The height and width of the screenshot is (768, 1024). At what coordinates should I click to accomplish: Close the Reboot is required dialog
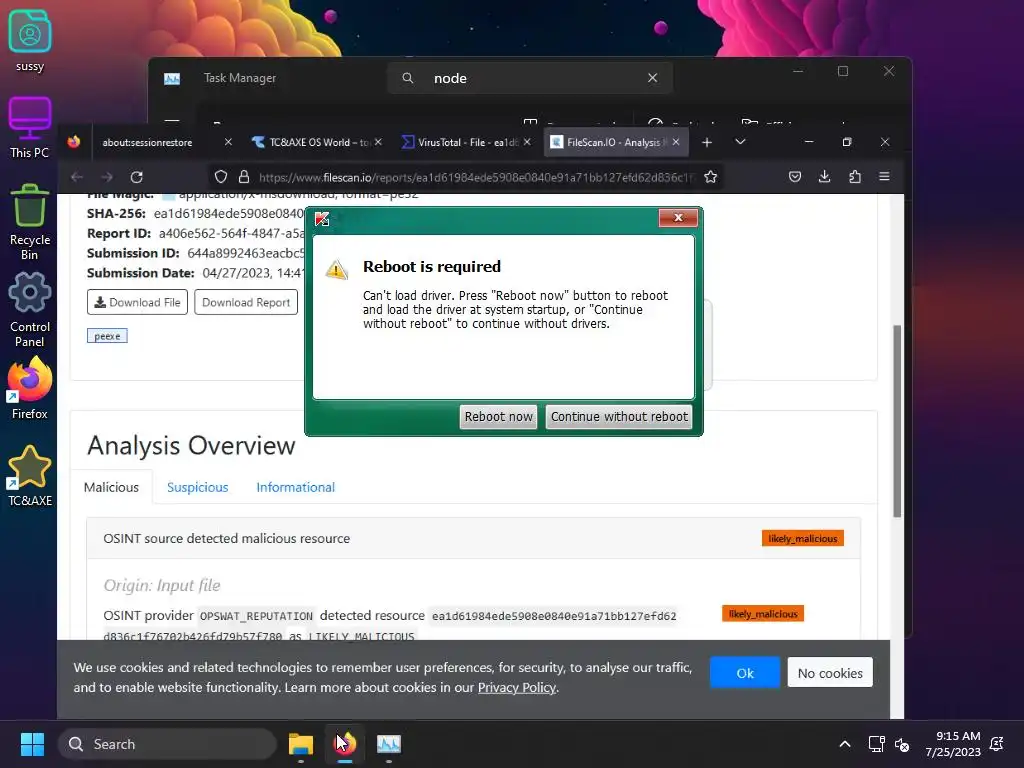point(678,218)
